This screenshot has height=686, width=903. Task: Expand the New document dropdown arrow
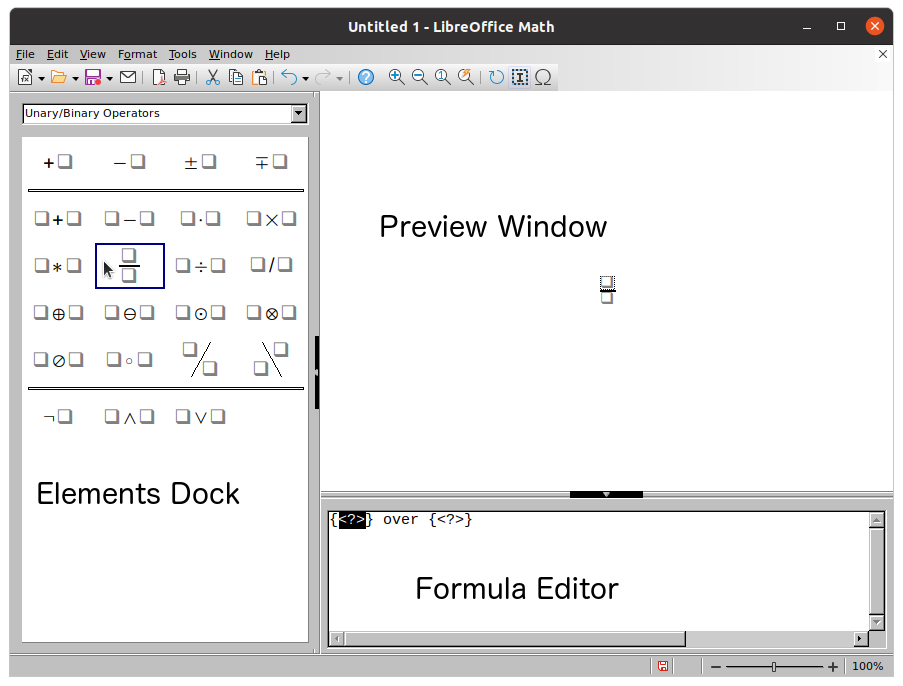tap(40, 77)
